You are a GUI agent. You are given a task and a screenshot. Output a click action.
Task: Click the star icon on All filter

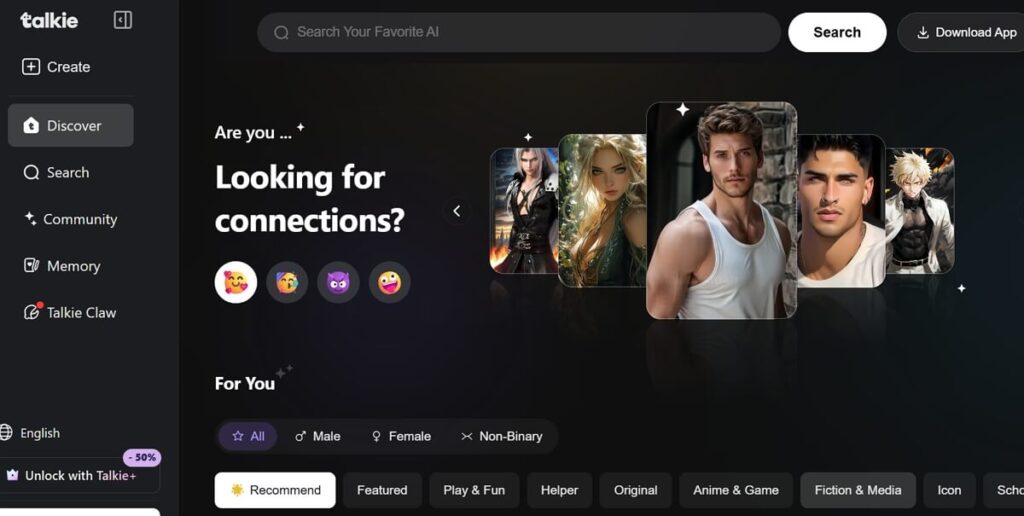tap(238, 436)
